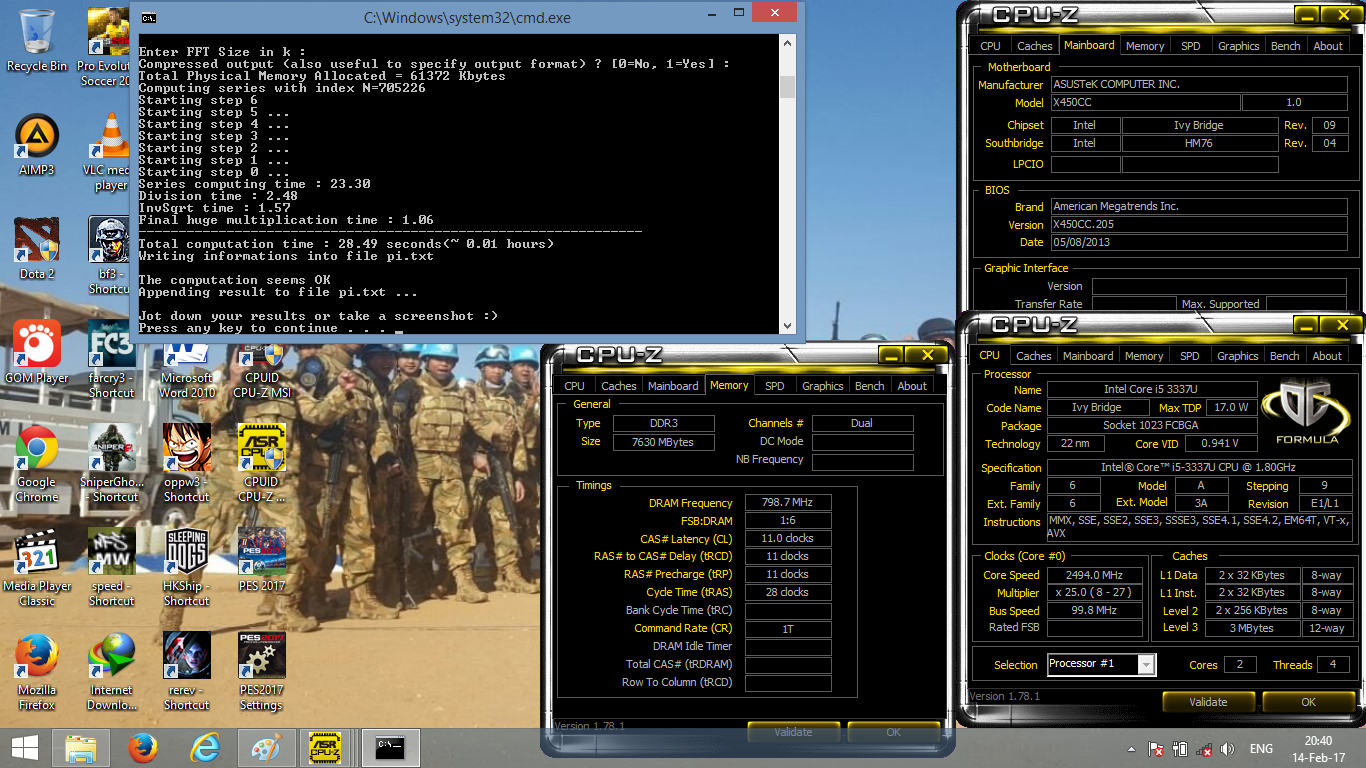Click the Level 3 cache value 3 MBytes
Screen dimensions: 1366x768
(x=1251, y=628)
